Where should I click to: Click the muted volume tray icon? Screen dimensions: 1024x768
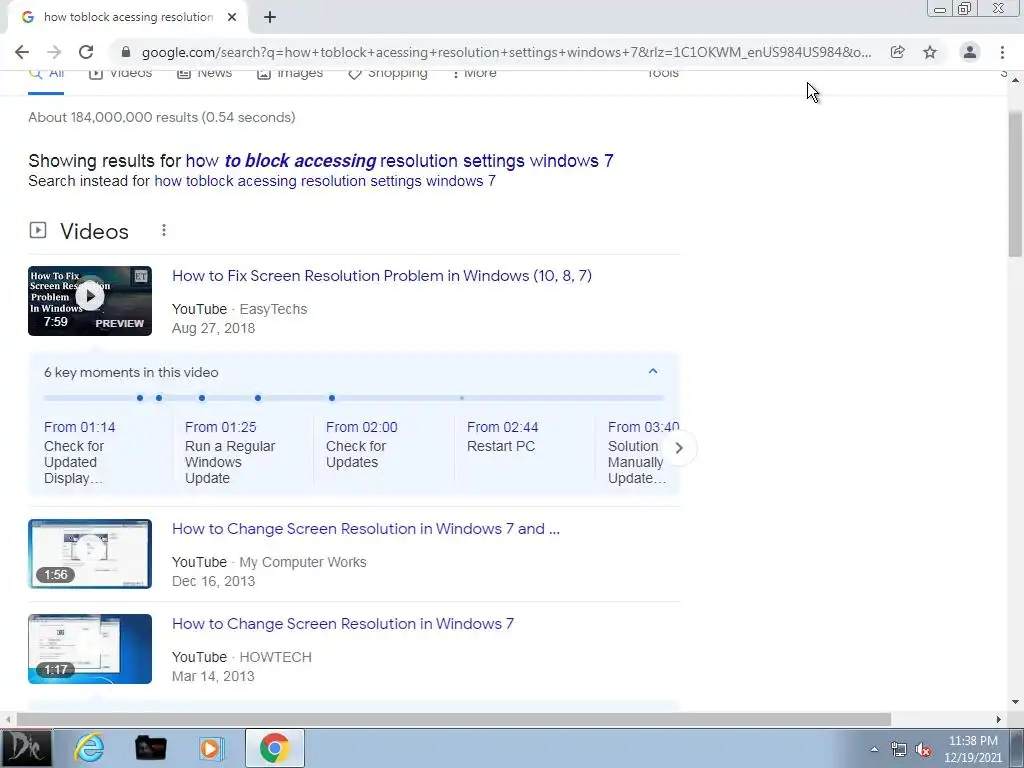click(x=923, y=750)
